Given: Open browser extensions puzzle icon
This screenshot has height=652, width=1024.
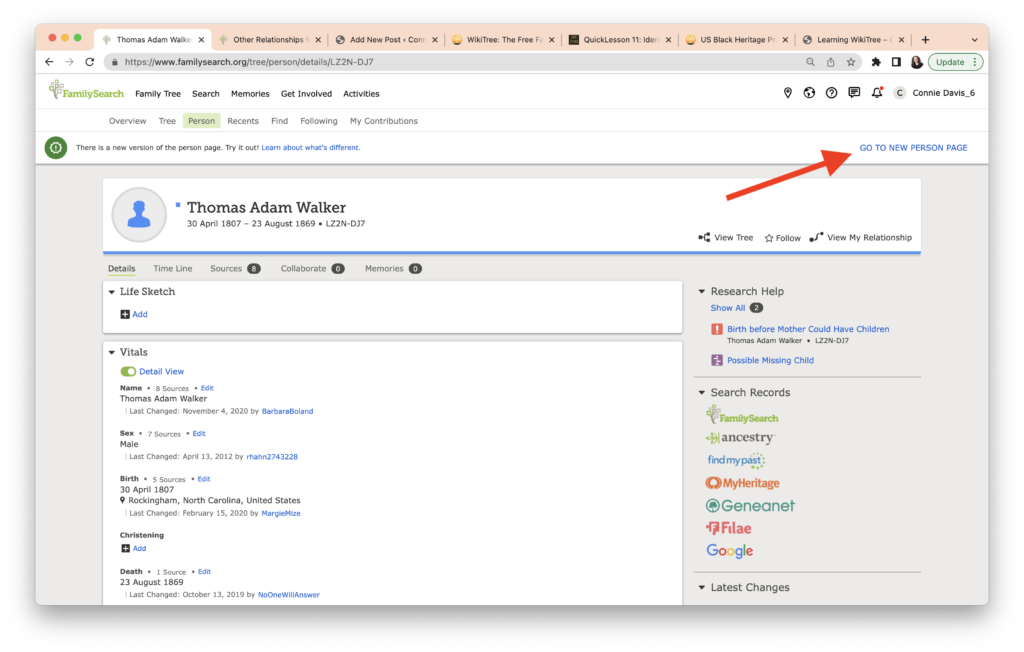Looking at the screenshot, I should (876, 62).
